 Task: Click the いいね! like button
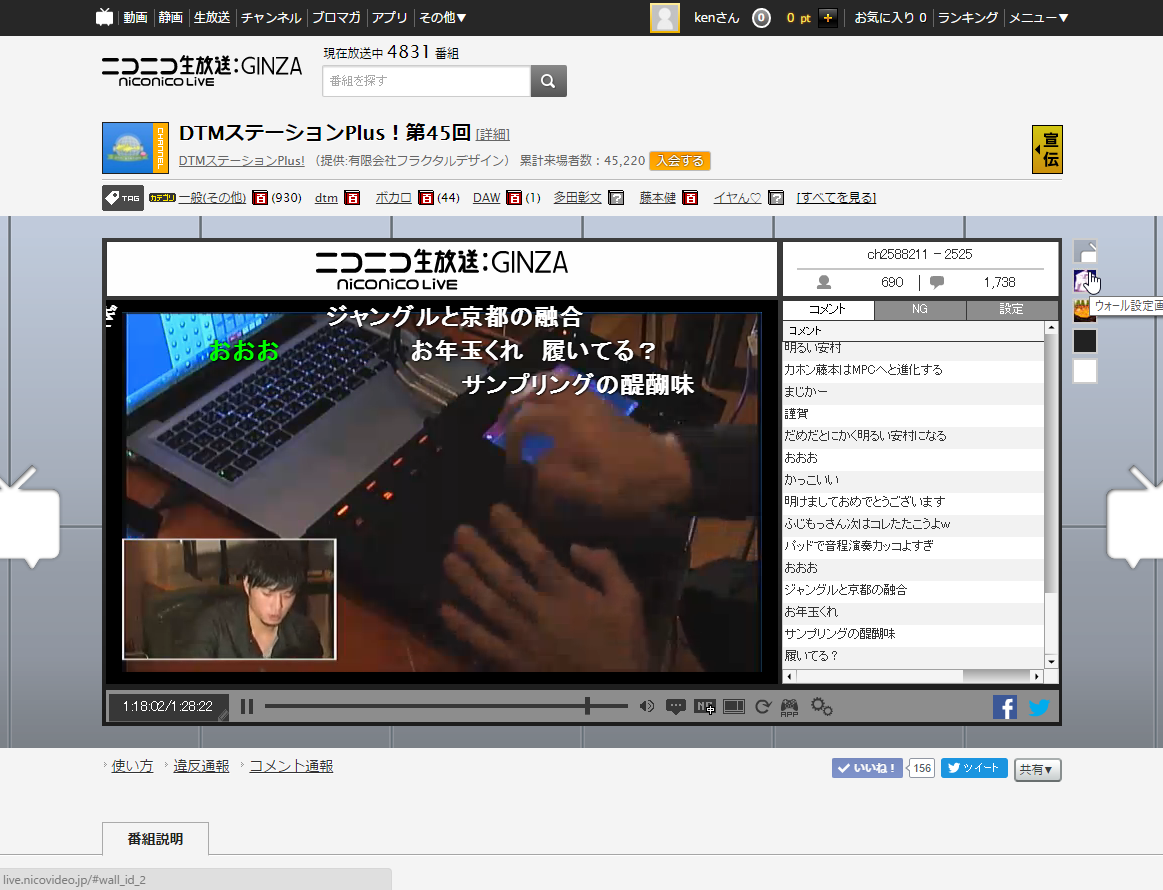[867, 768]
